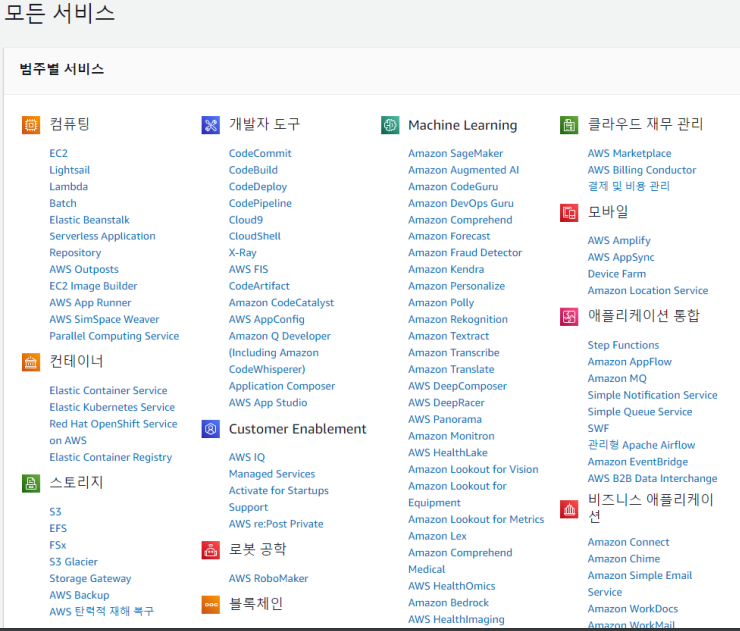Open the Support link
This screenshot has height=631, width=740.
(x=248, y=507)
